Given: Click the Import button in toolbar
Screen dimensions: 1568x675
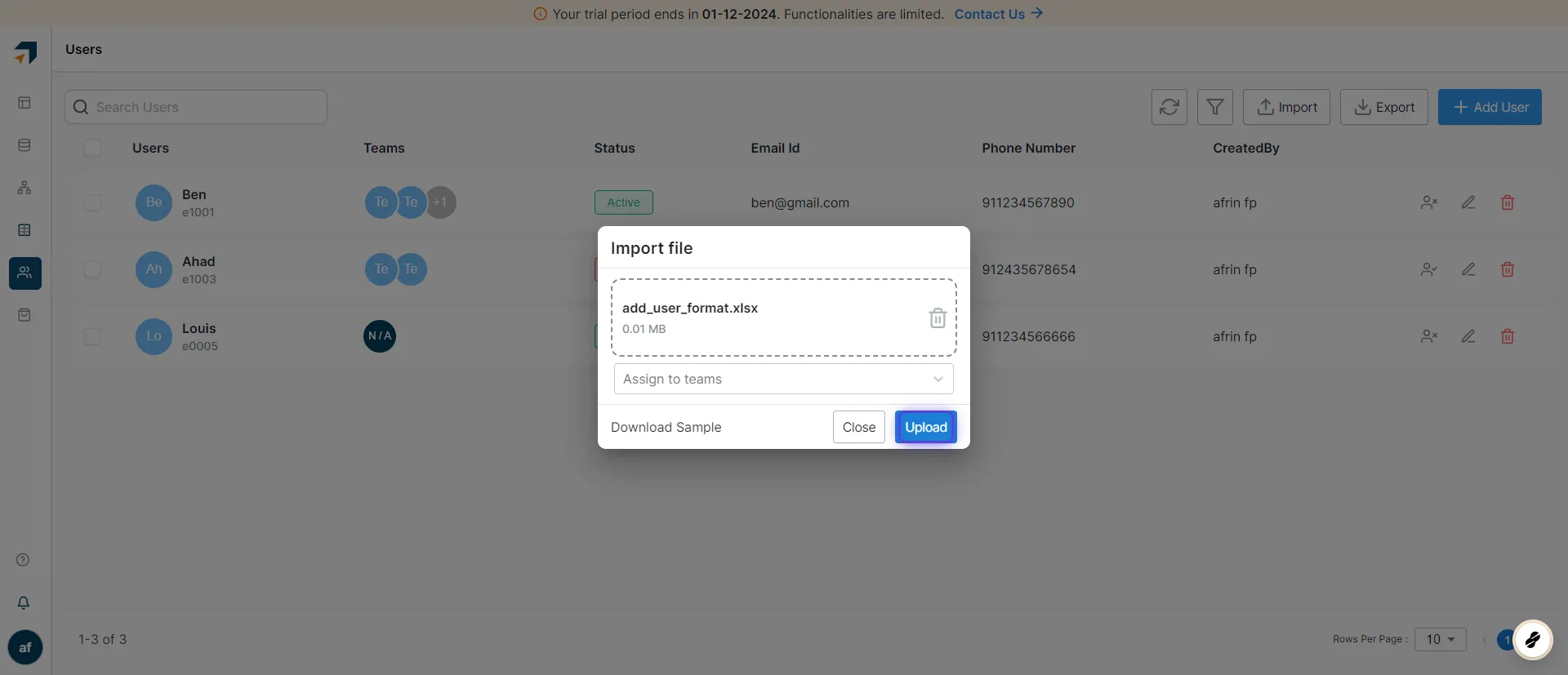Looking at the screenshot, I should (x=1286, y=107).
